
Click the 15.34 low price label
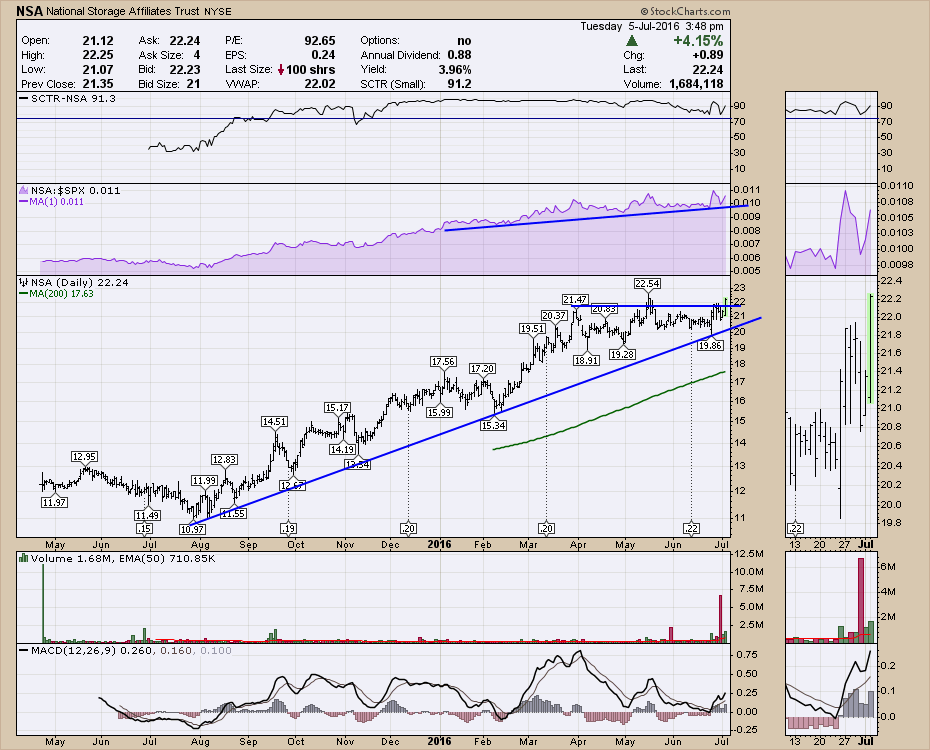click(x=493, y=425)
